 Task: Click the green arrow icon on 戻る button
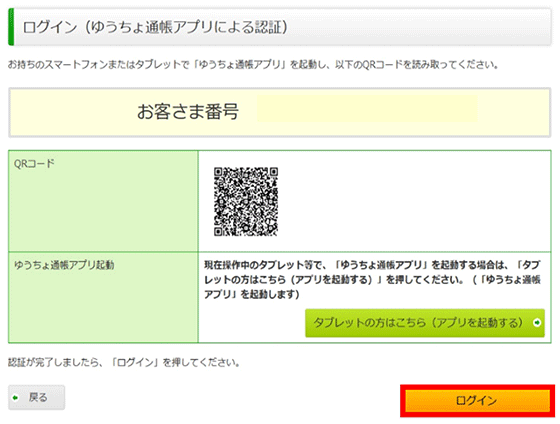[15, 398]
